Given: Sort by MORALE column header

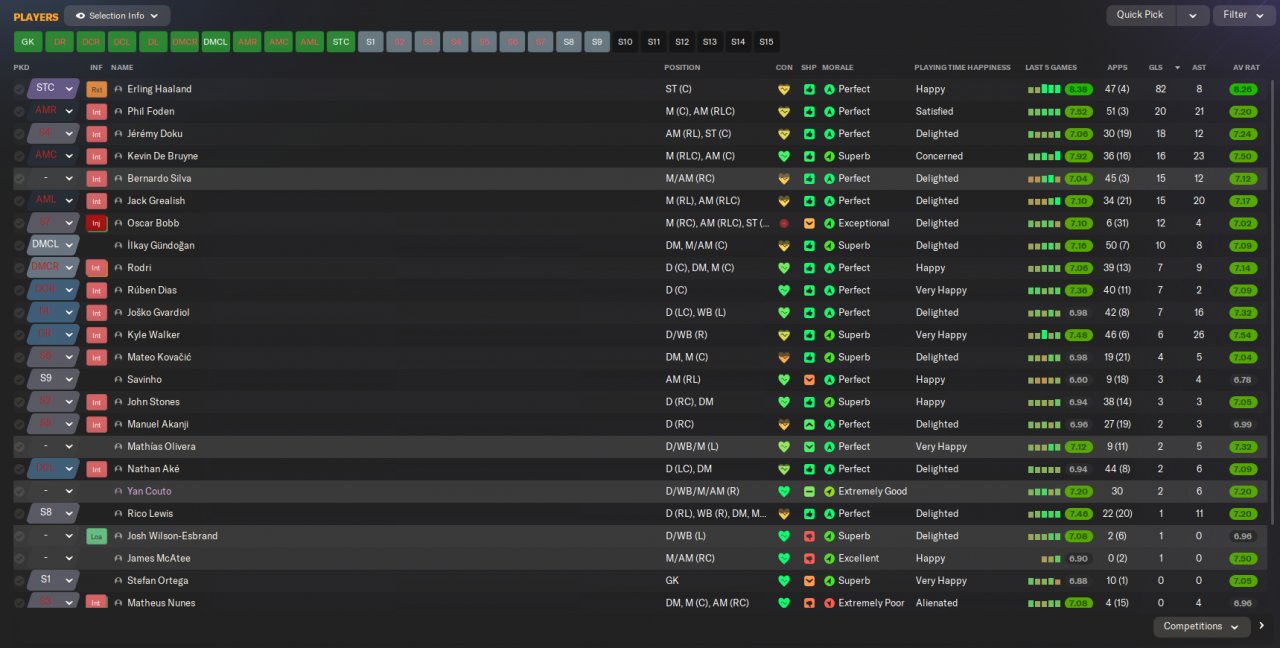Looking at the screenshot, I should tap(838, 68).
